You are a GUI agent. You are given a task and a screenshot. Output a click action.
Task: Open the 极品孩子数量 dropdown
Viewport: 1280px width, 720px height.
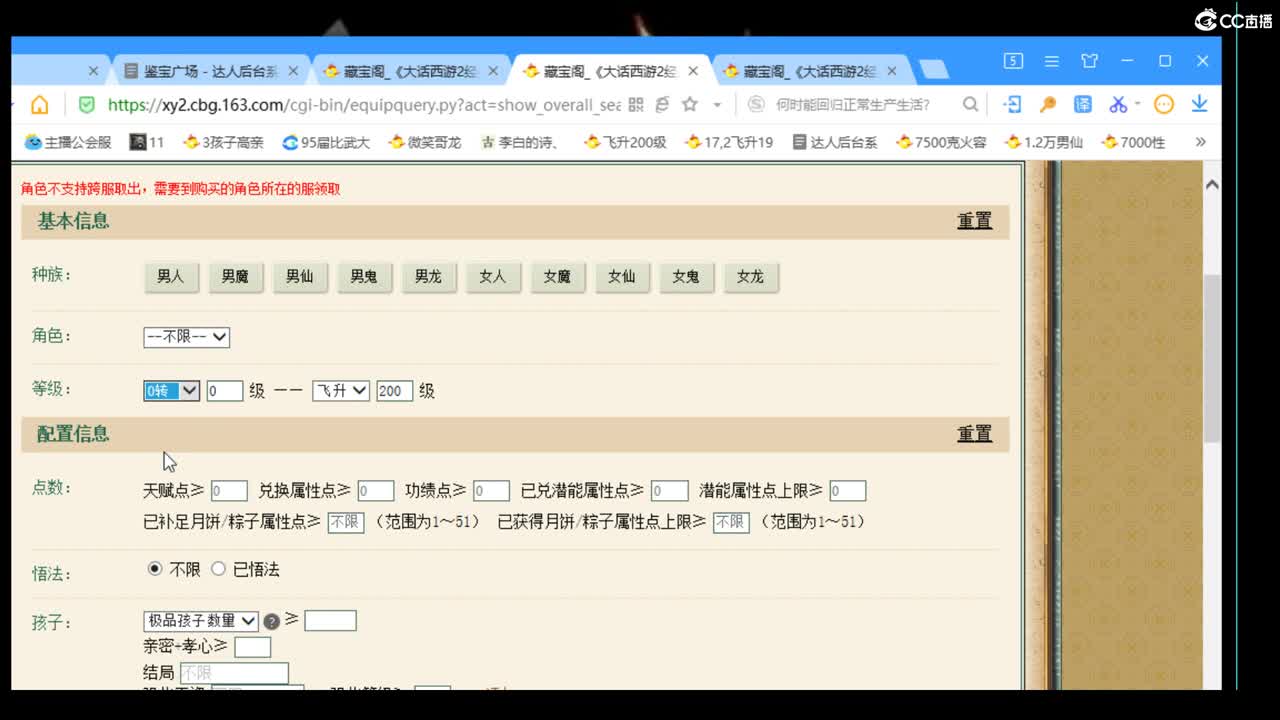[201, 621]
